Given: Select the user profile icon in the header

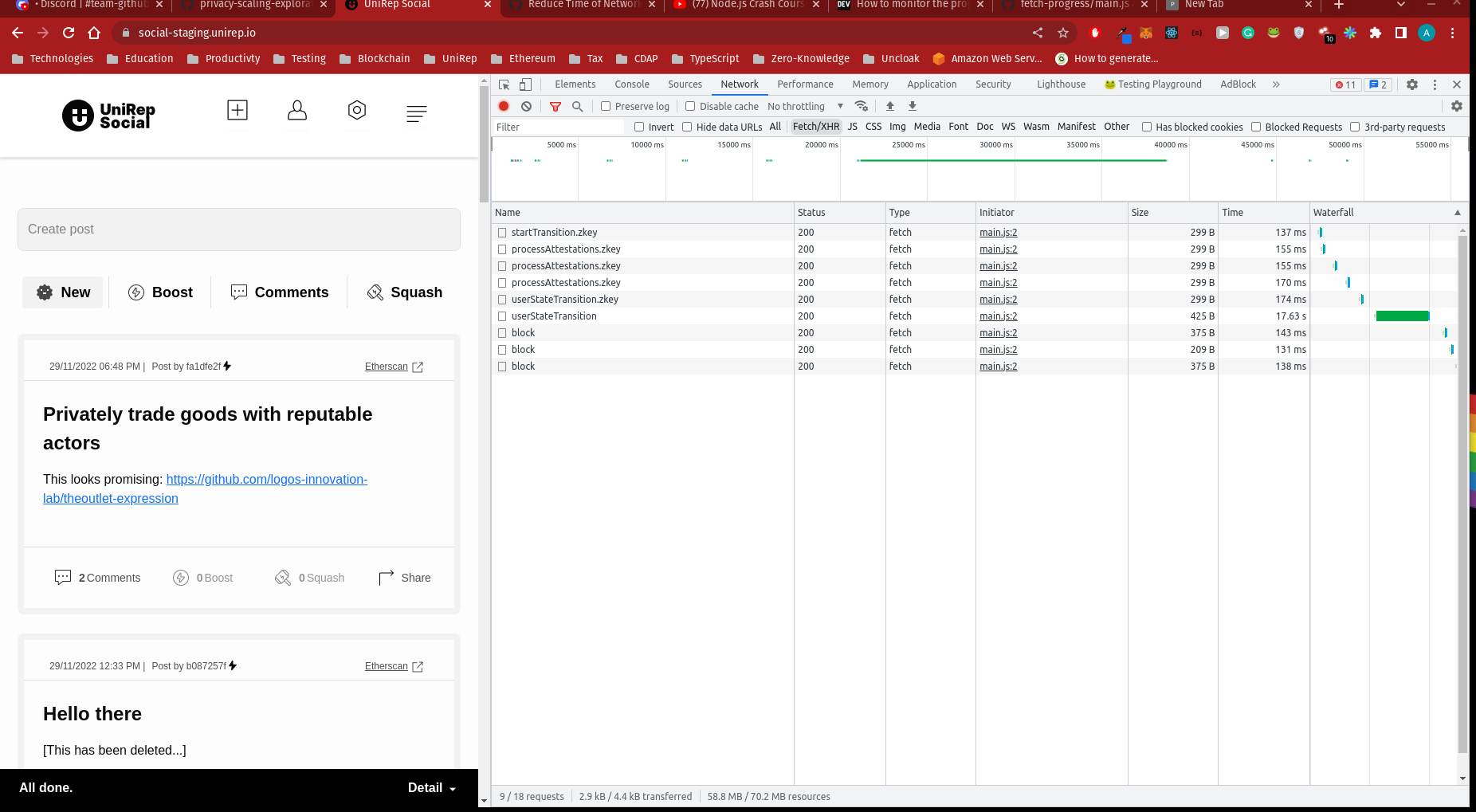Looking at the screenshot, I should 296,112.
